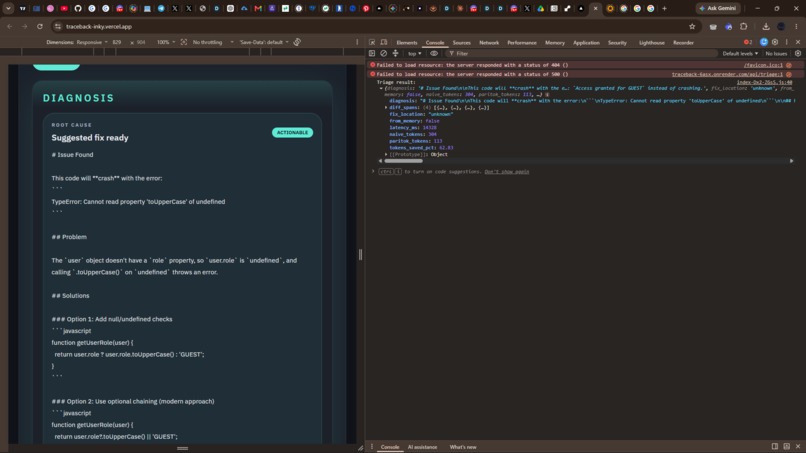Open the 100% zoom dropdown
This screenshot has width=806, height=453.
(166, 42)
